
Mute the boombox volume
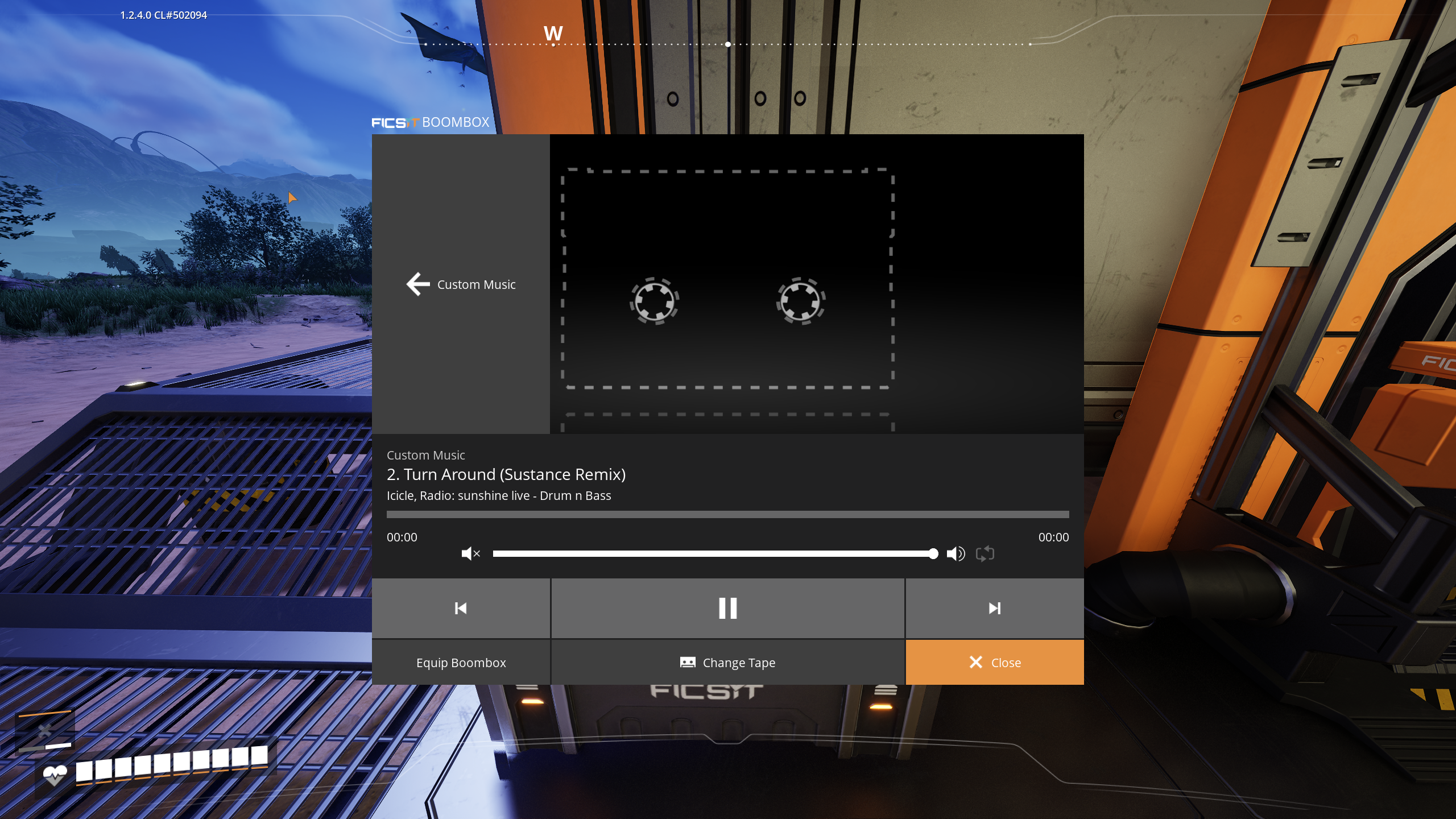click(x=471, y=553)
